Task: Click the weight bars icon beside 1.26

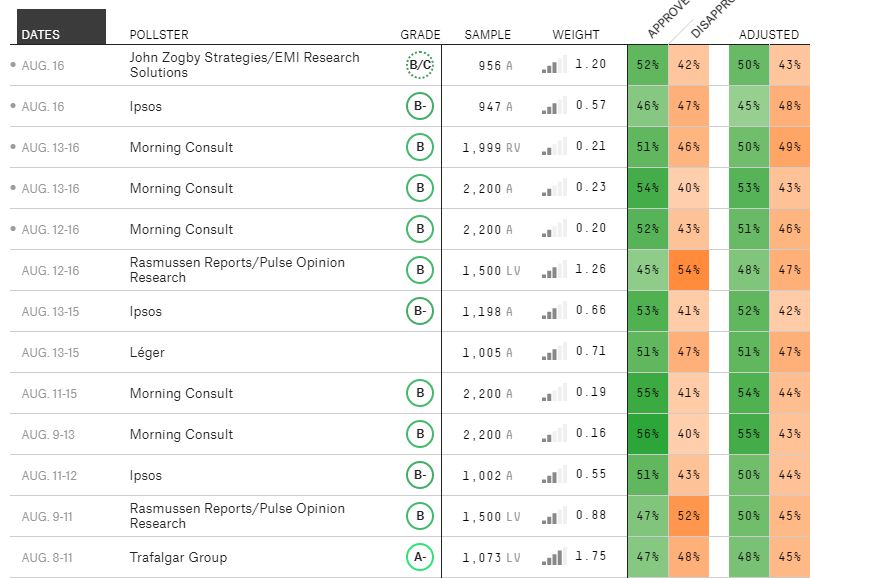Action: coord(554,270)
